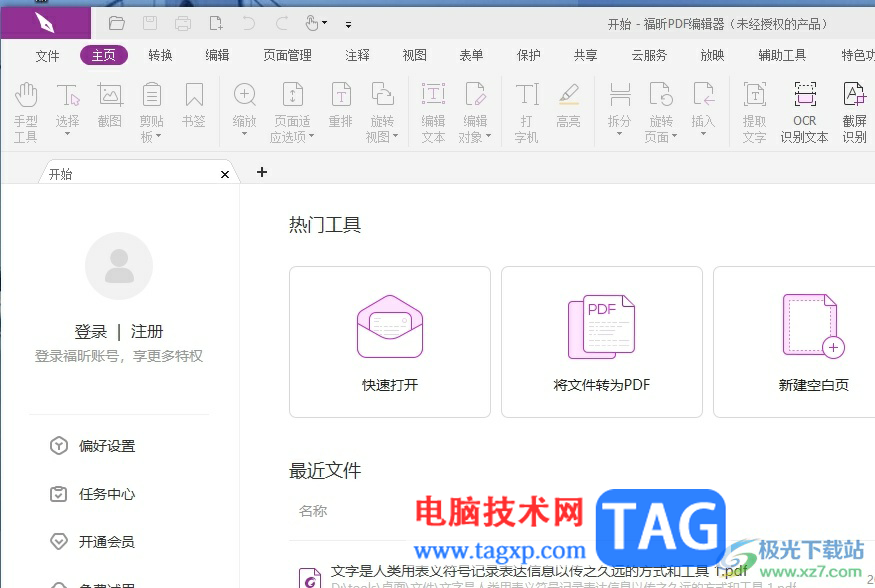
Task: Click the Register (注册) link
Action: (x=147, y=331)
